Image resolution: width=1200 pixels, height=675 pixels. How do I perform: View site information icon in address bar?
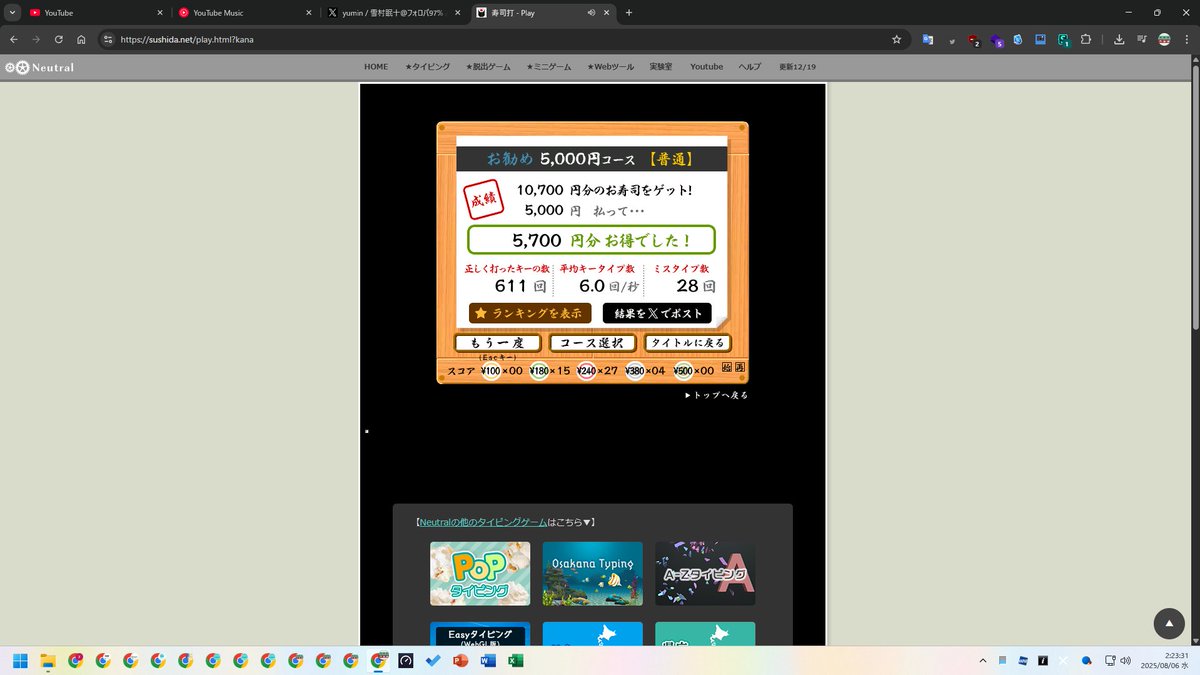click(108, 39)
